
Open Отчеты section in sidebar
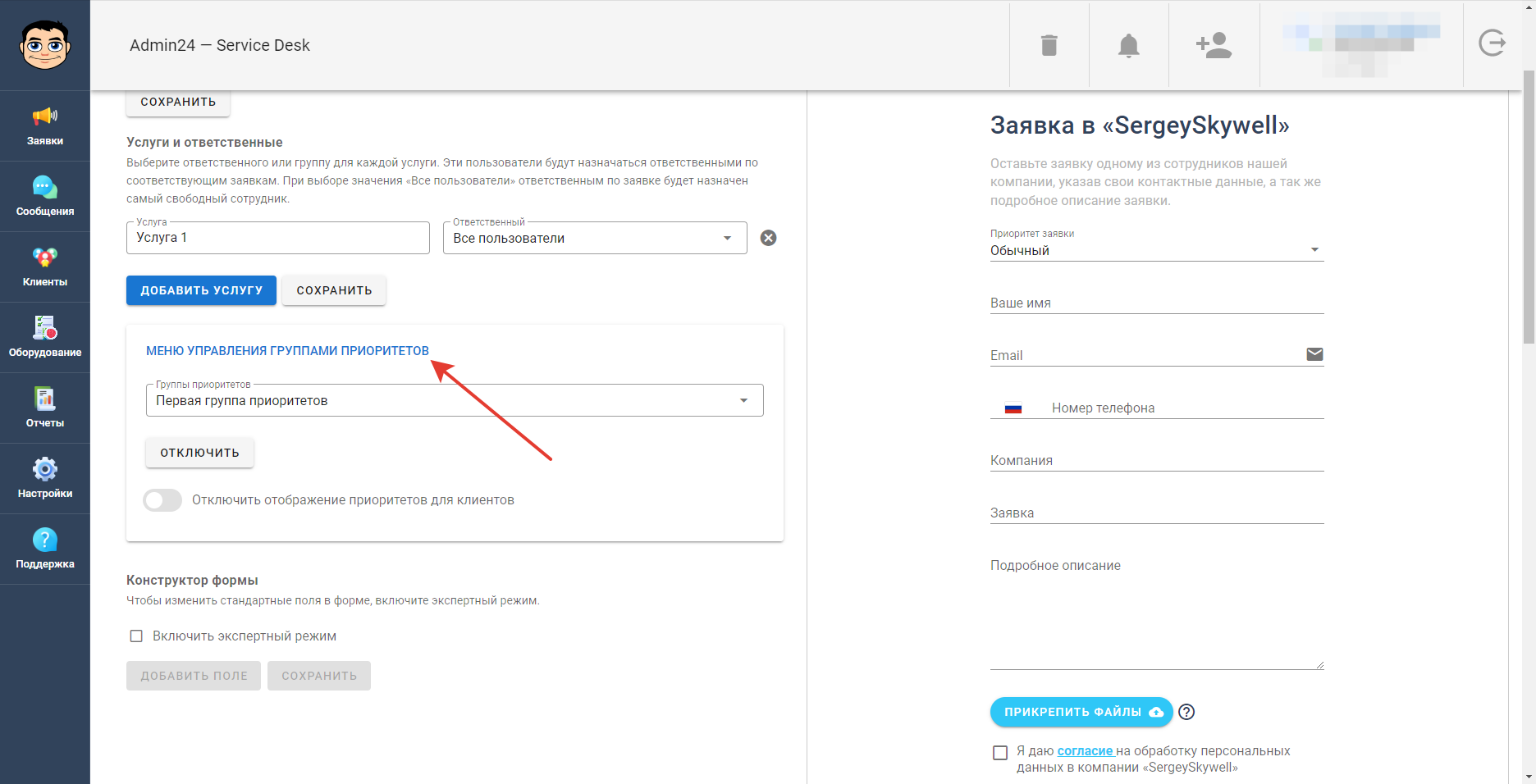point(45,408)
